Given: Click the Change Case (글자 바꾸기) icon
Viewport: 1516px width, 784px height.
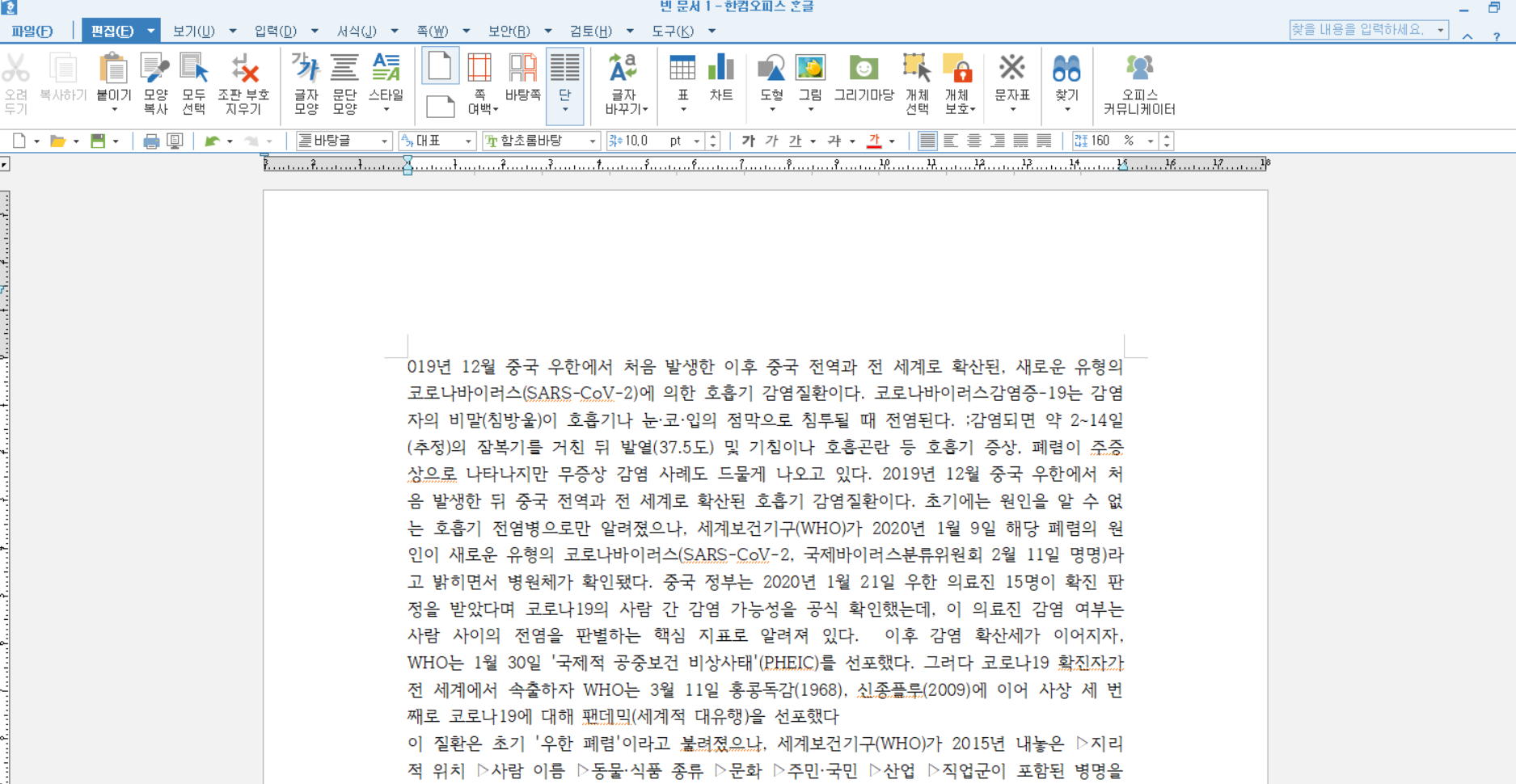Looking at the screenshot, I should coord(623,69).
